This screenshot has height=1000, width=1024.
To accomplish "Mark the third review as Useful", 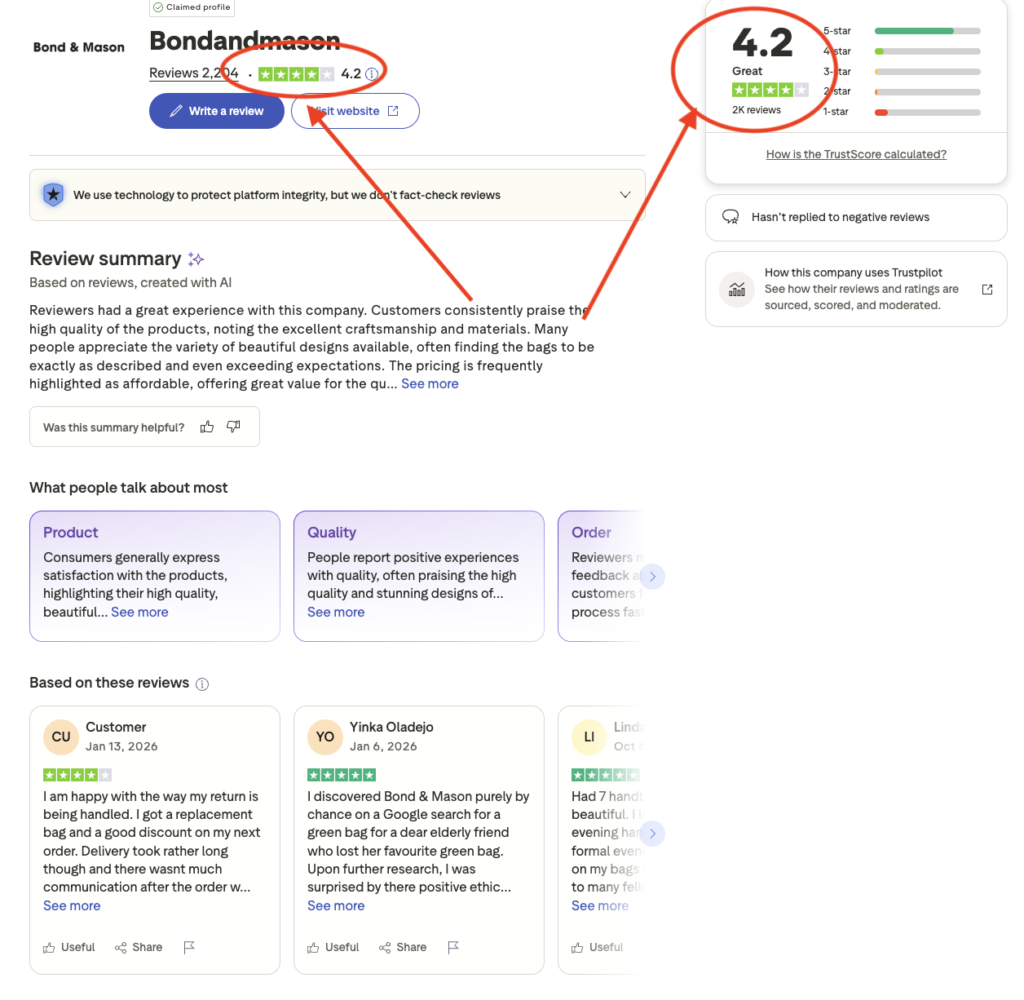I will click(x=597, y=947).
